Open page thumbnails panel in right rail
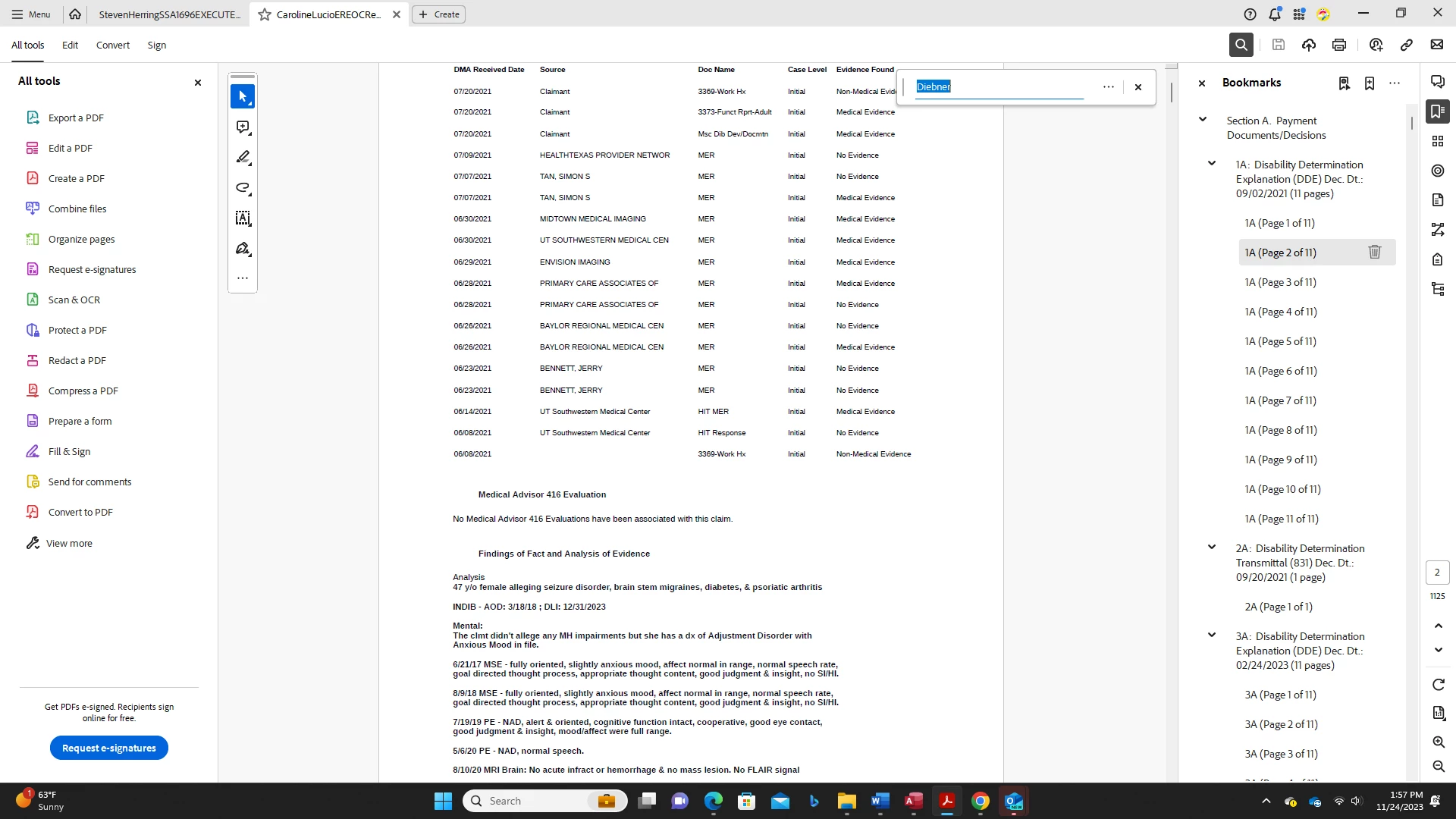 point(1437,141)
